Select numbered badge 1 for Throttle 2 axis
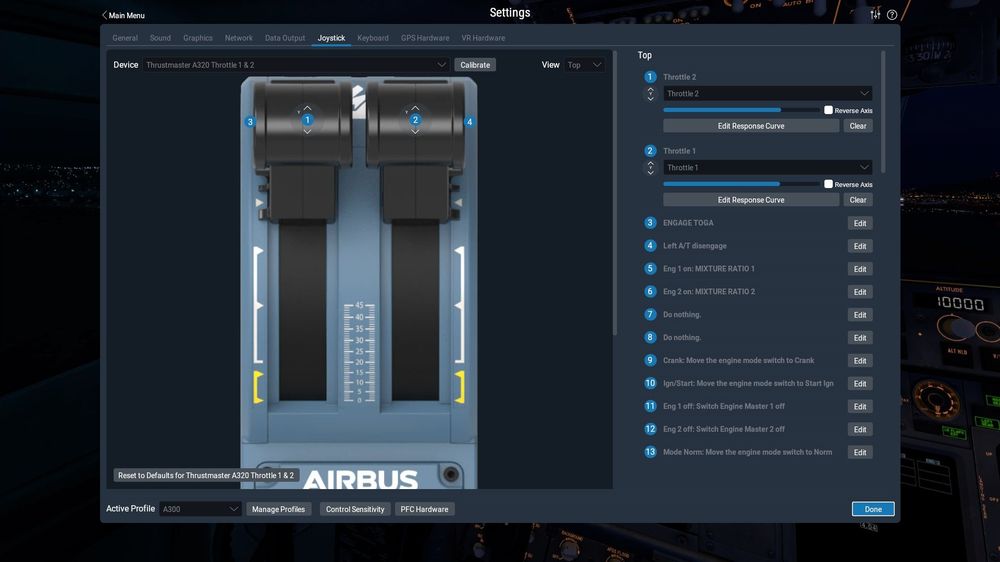The image size is (1000, 562). tap(650, 77)
